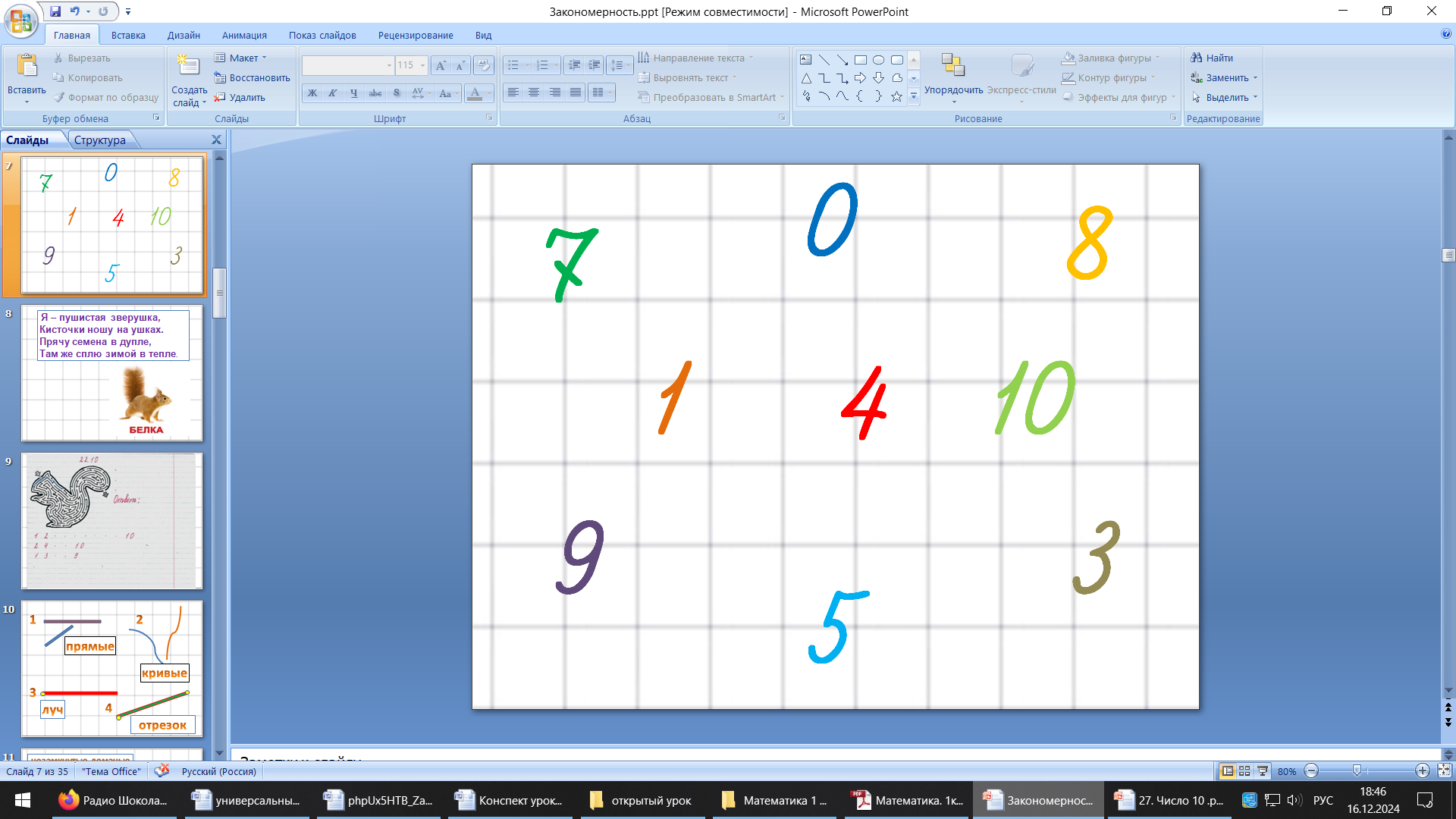Image resolution: width=1456 pixels, height=819 pixels.
Task: Toggle normal view button in status bar
Action: (1227, 770)
